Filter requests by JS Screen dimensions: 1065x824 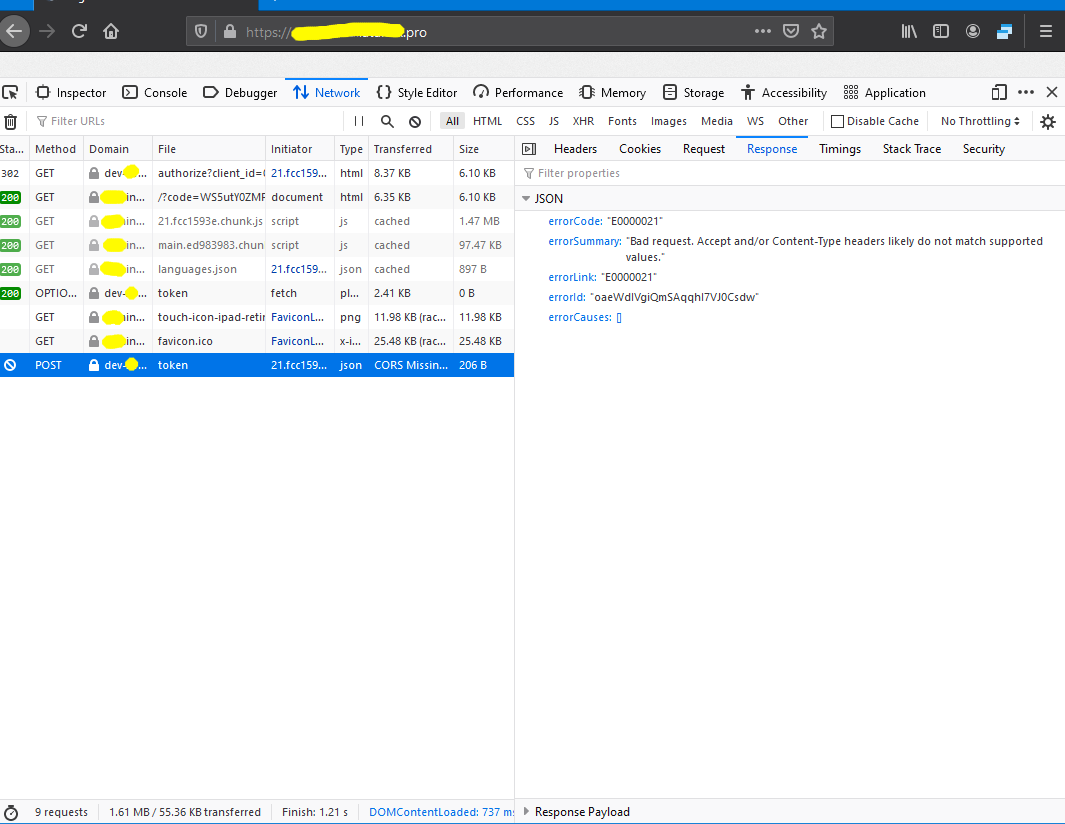coord(554,121)
